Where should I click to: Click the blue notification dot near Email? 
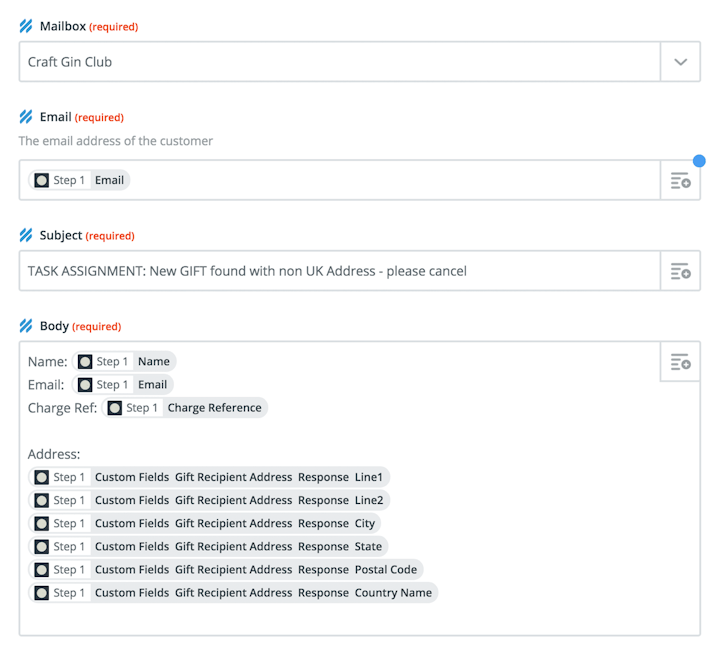(699, 160)
